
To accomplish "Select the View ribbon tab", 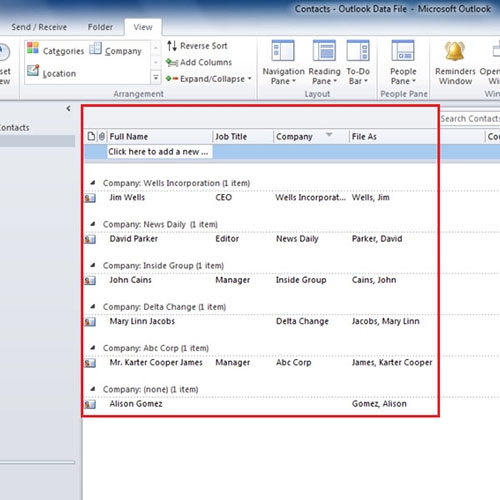I will click(x=143, y=27).
